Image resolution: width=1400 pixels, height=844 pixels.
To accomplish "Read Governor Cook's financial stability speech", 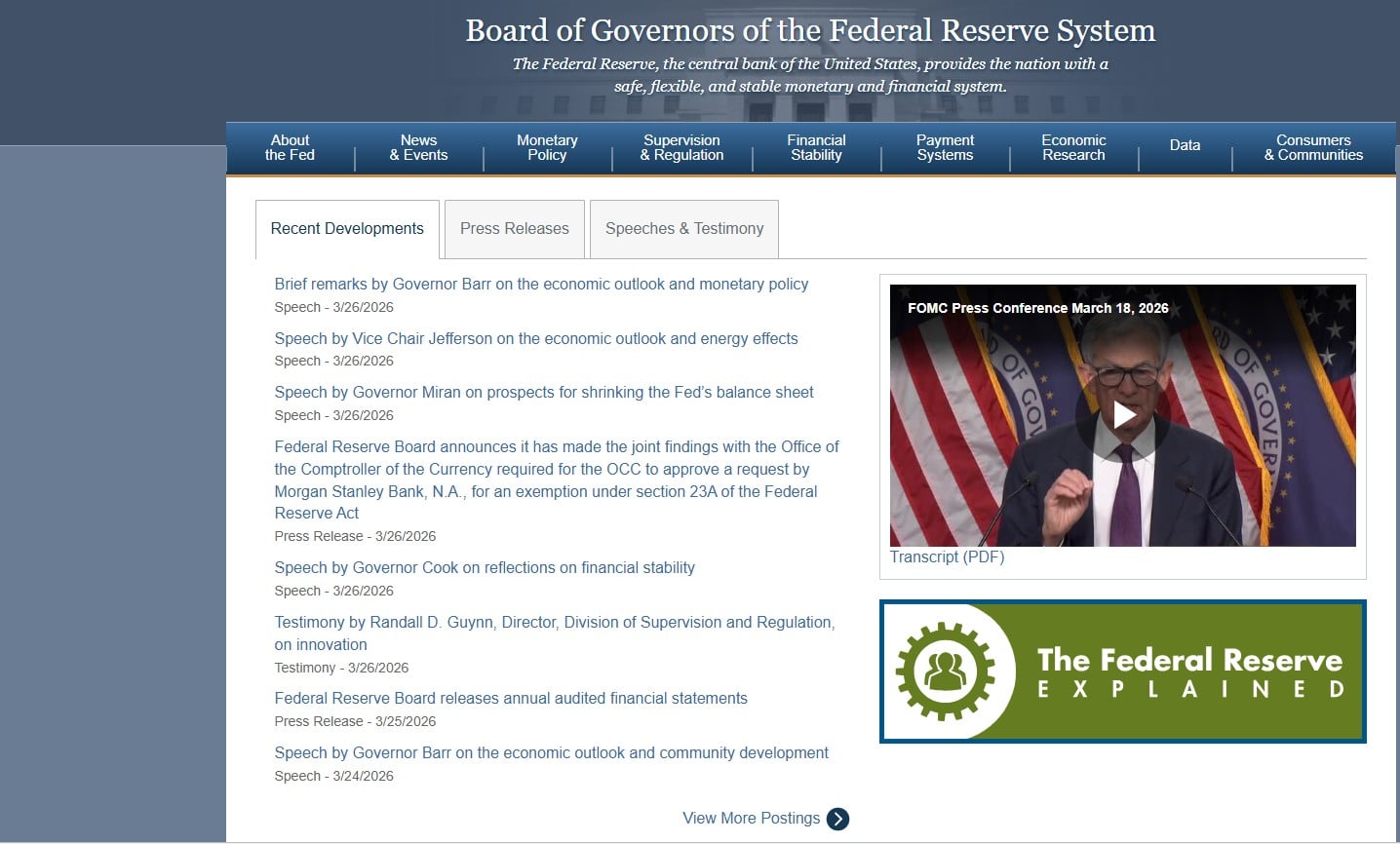I will pos(485,568).
